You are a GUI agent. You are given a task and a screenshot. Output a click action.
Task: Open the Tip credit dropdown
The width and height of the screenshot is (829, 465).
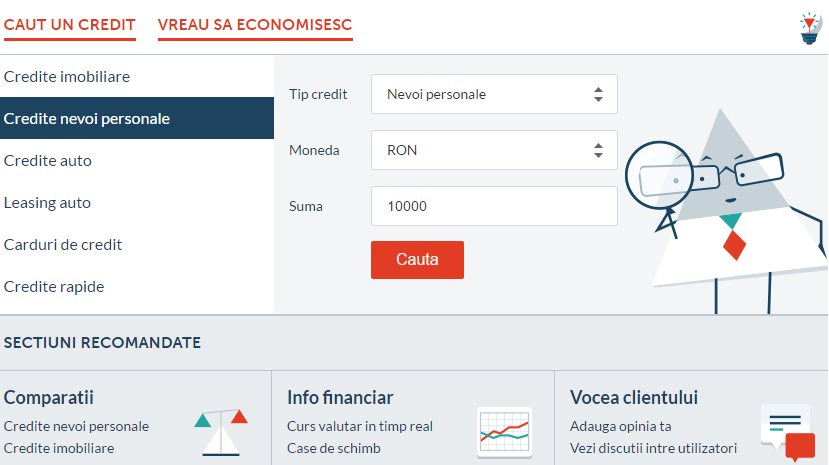(494, 94)
